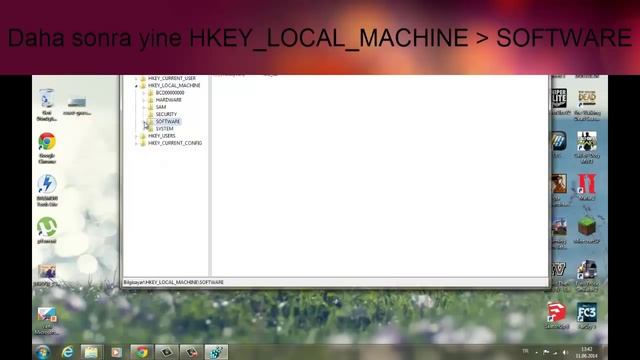Image resolution: width=640 pixels, height=360 pixels.
Task: Select the SAM registry key
Action: click(161, 107)
